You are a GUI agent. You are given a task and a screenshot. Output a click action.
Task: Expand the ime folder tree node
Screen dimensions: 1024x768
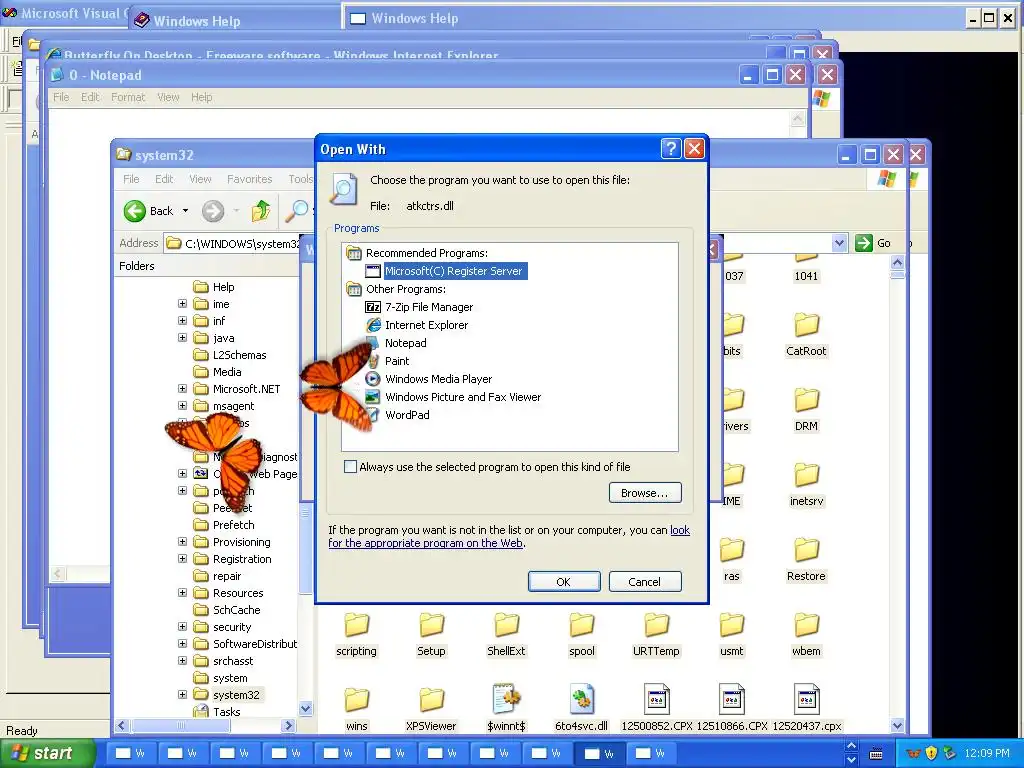point(182,304)
